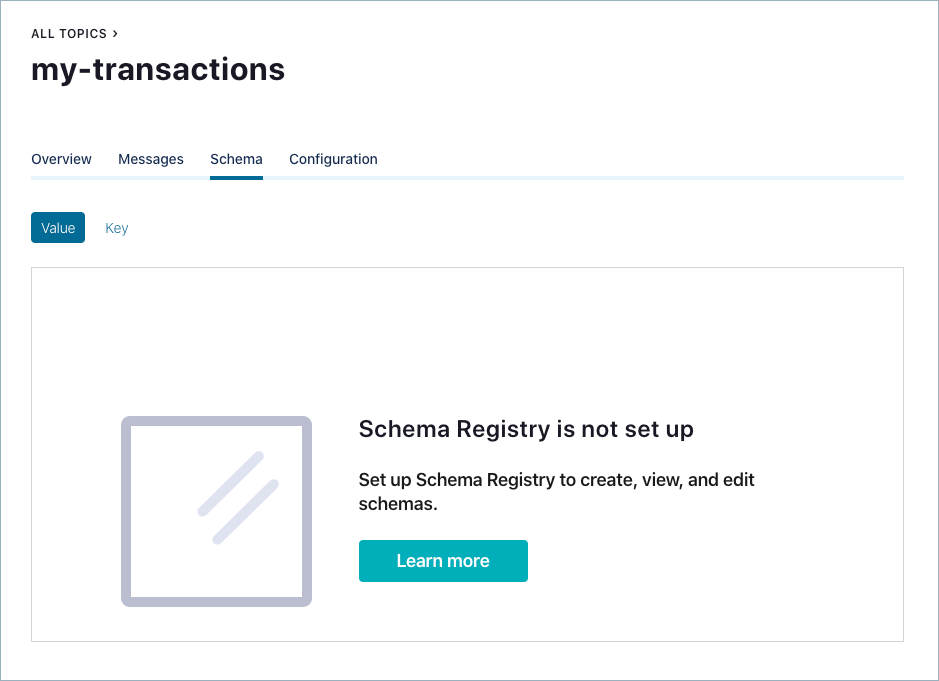This screenshot has height=681, width=939.
Task: Click the 'Schema Registry is not set up' heading
Action: coord(526,429)
